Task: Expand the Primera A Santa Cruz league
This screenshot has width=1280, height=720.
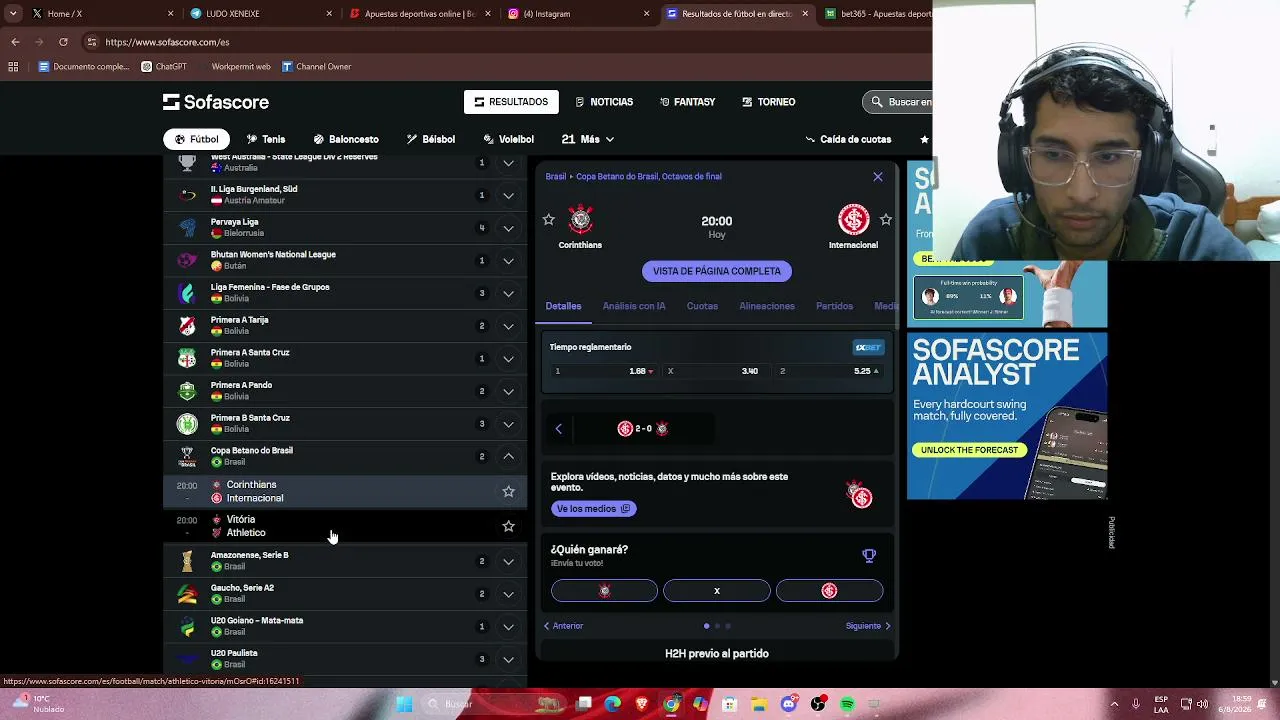Action: [508, 359]
